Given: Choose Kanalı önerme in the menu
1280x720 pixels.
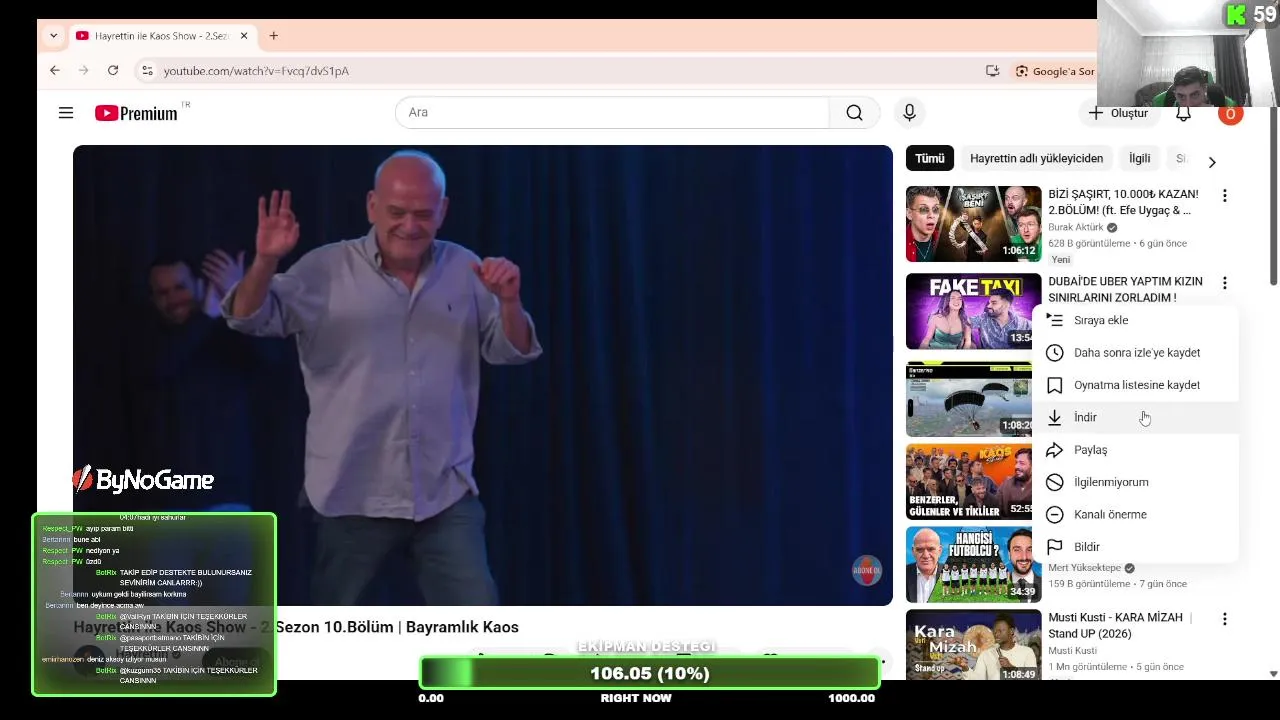Looking at the screenshot, I should click(1135, 514).
